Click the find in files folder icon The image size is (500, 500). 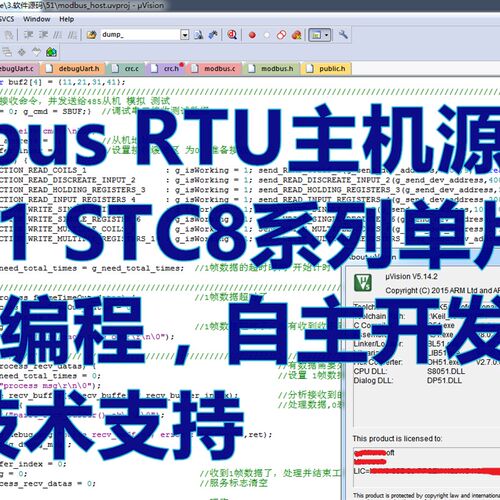click(91, 35)
